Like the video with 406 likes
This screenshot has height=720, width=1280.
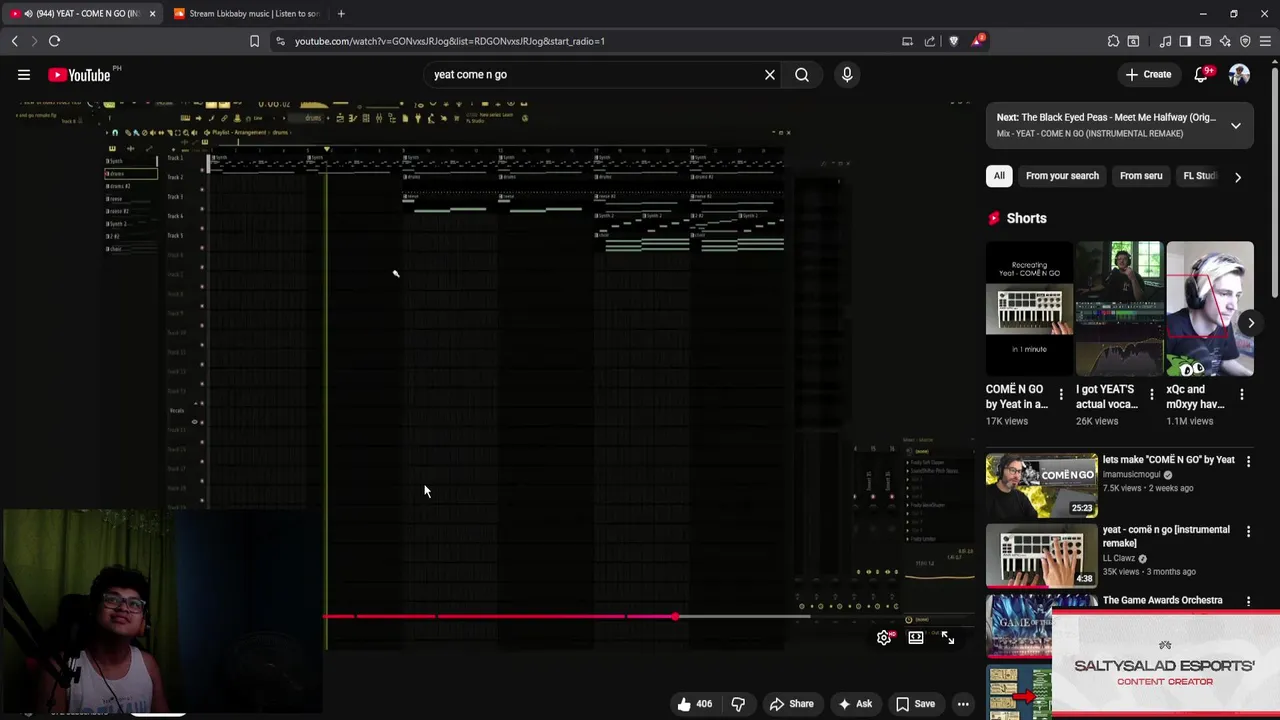pyautogui.click(x=694, y=704)
